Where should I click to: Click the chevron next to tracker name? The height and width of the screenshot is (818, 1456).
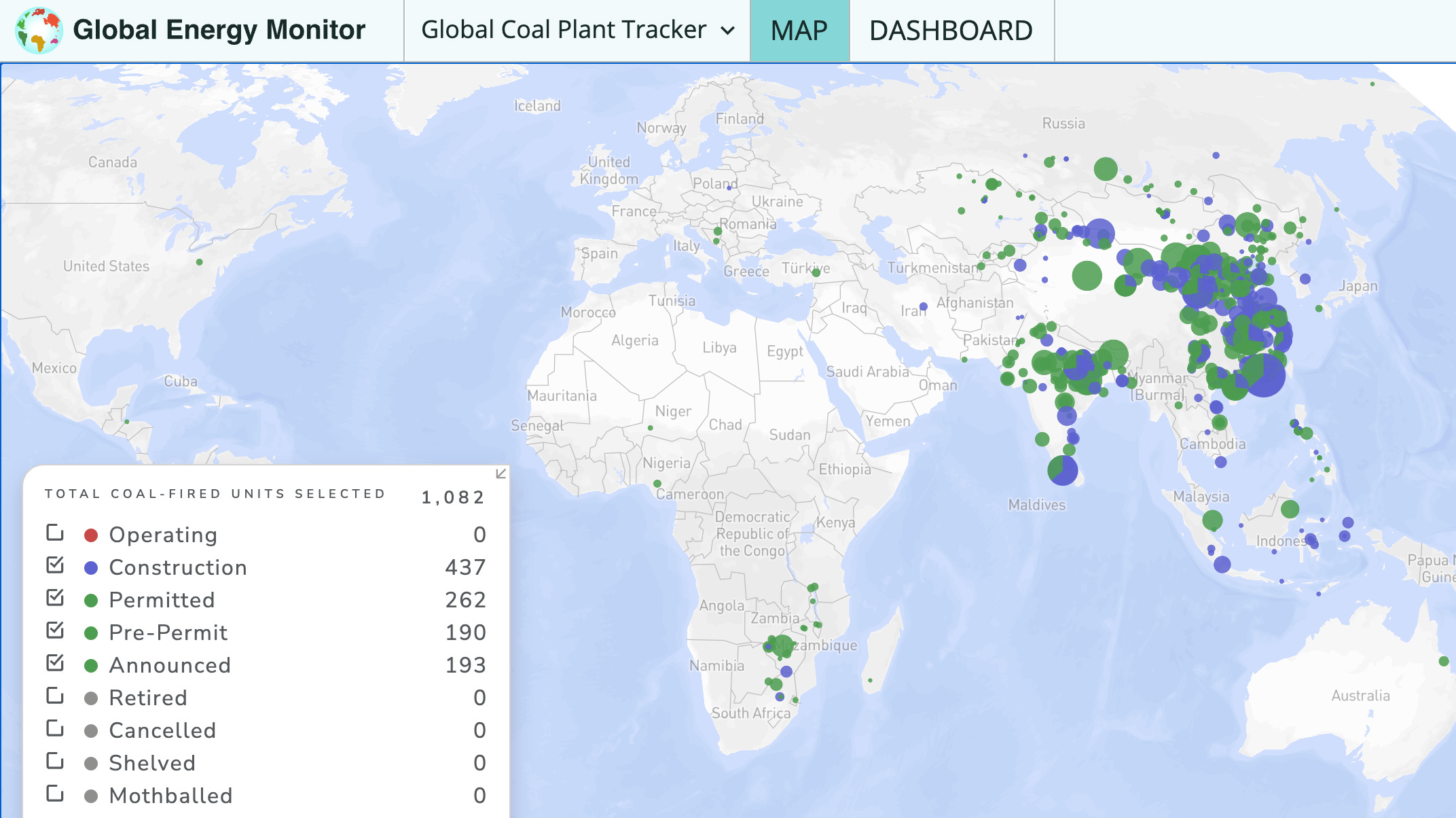coord(727,31)
